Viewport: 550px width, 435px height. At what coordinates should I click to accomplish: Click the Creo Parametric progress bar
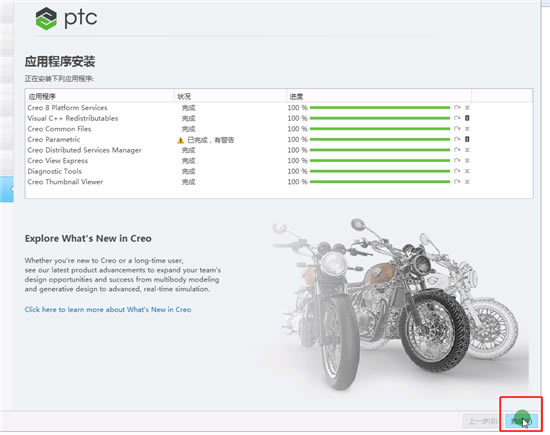[380, 139]
